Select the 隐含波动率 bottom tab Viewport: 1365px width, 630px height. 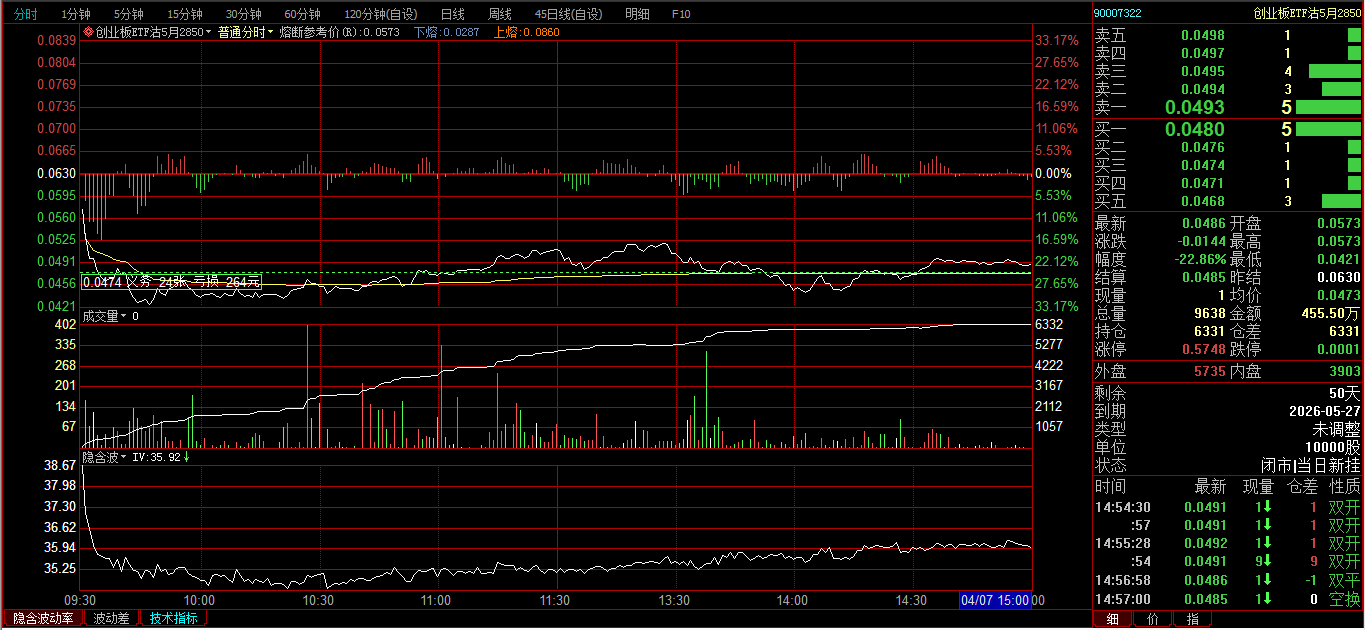(x=42, y=619)
